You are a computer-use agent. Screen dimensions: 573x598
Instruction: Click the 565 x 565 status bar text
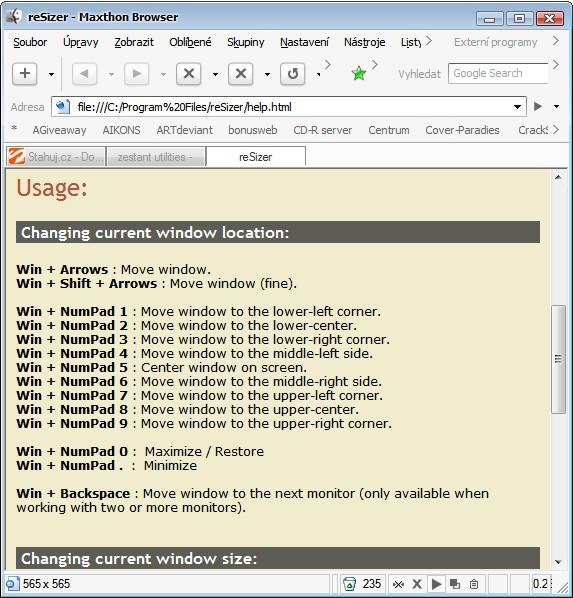coord(46,584)
